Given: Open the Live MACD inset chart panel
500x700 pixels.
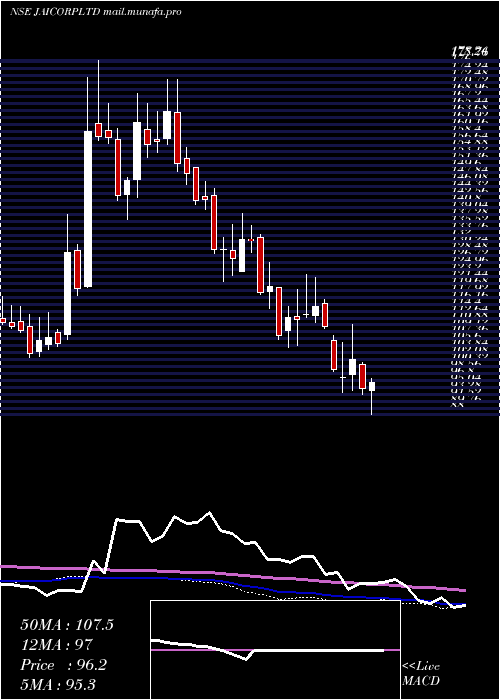Looking at the screenshot, I should (x=275, y=650).
